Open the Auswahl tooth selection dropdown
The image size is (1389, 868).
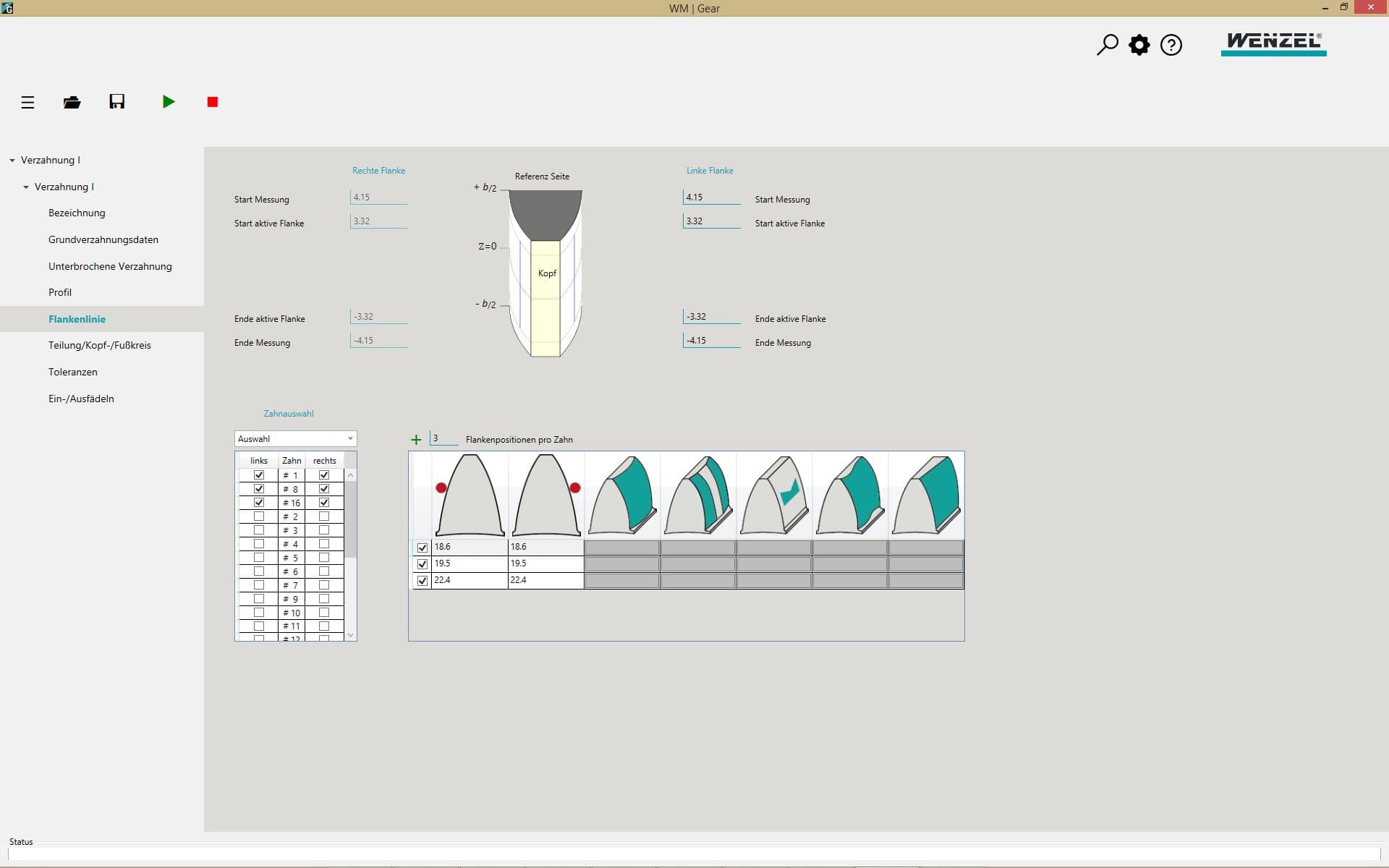(x=295, y=439)
